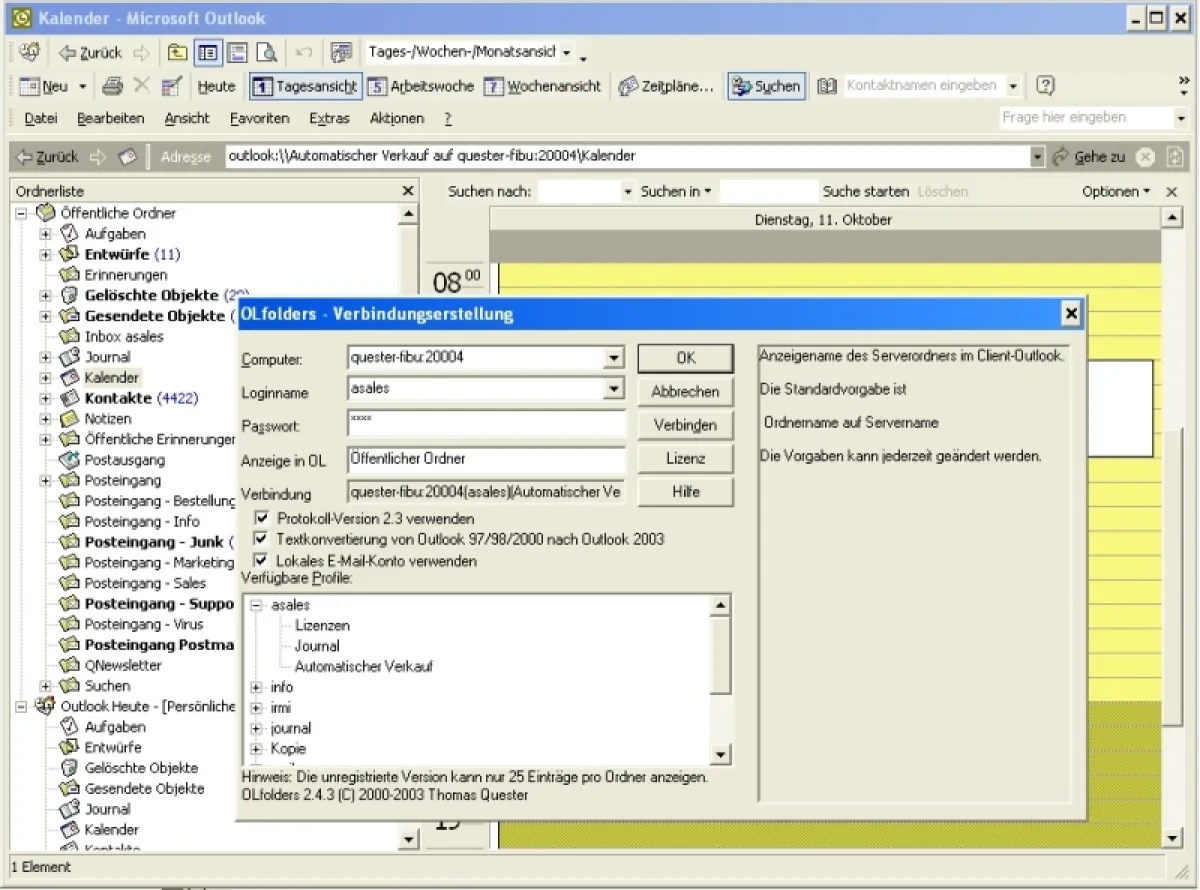Image resolution: width=1200 pixels, height=890 pixels.
Task: Click the delete X toolbar icon
Action: [x=142, y=86]
